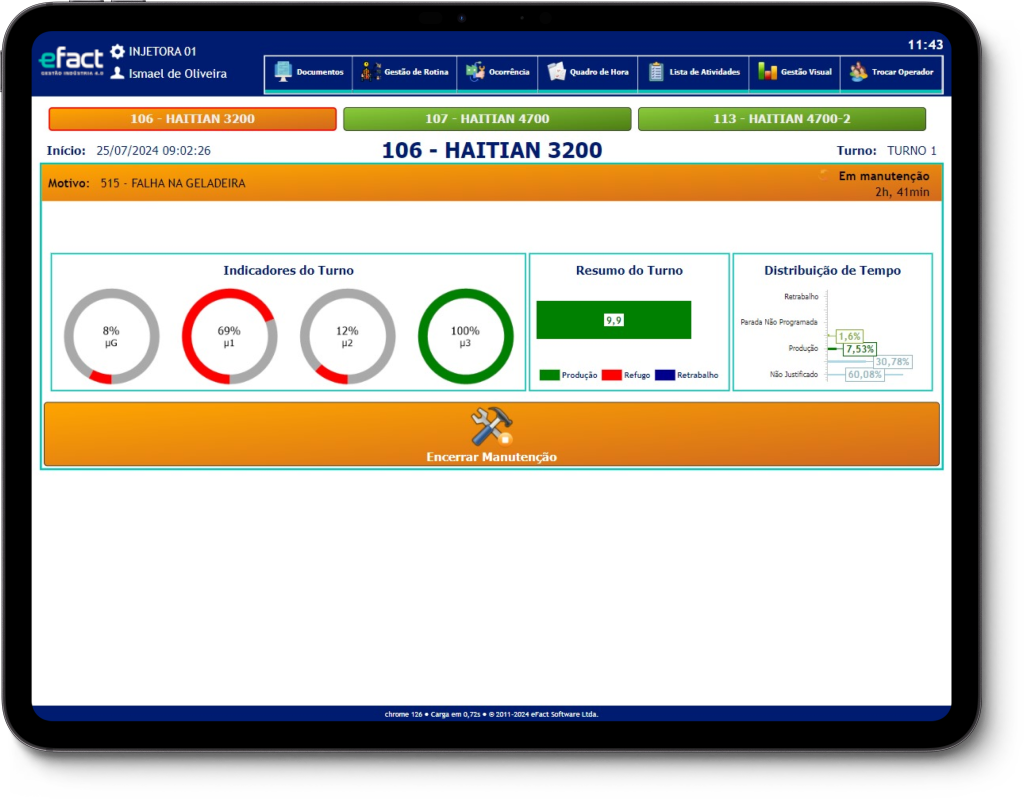Click the Ocorrência icon

click(x=475, y=72)
